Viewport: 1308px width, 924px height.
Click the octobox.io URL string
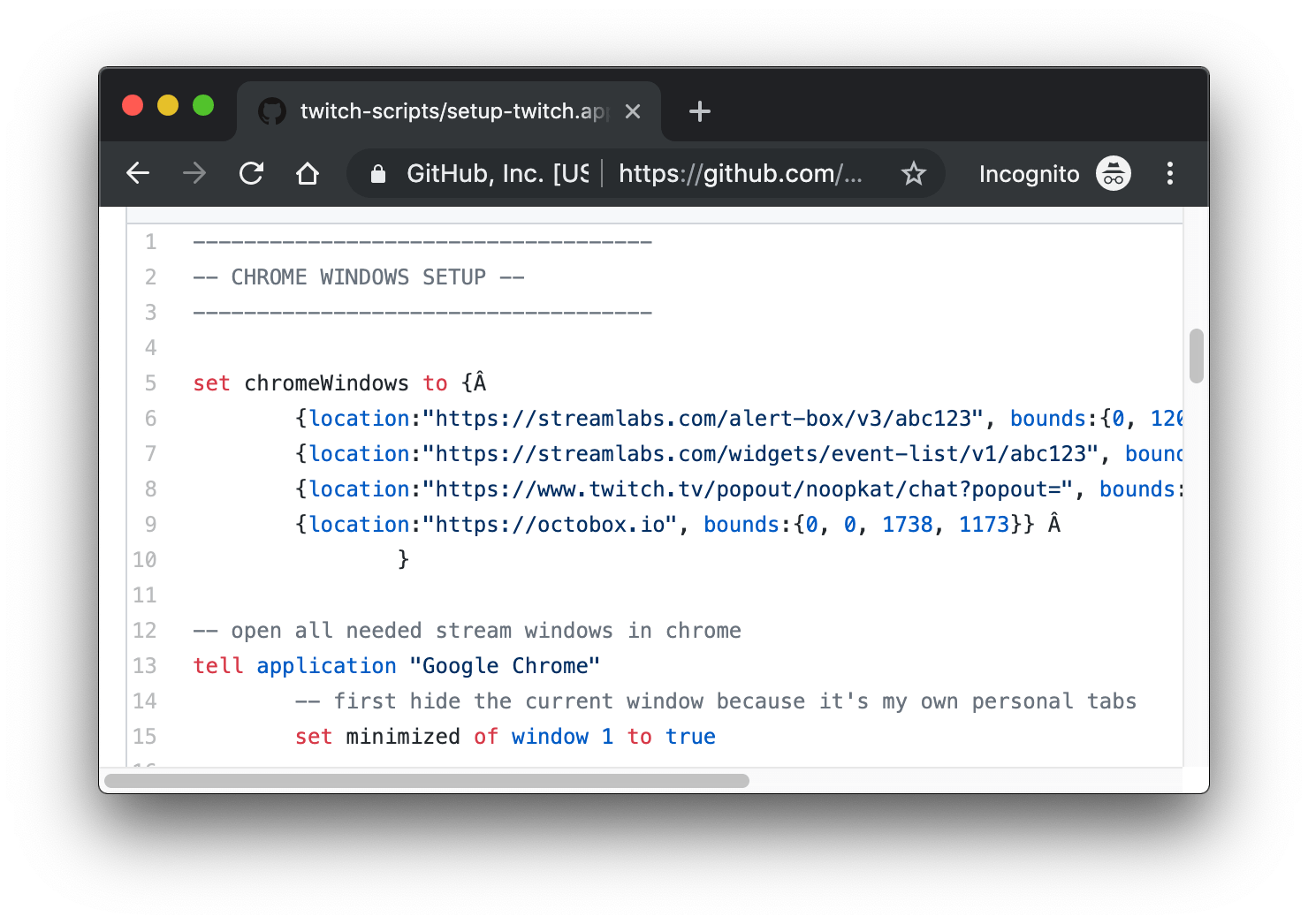click(551, 525)
